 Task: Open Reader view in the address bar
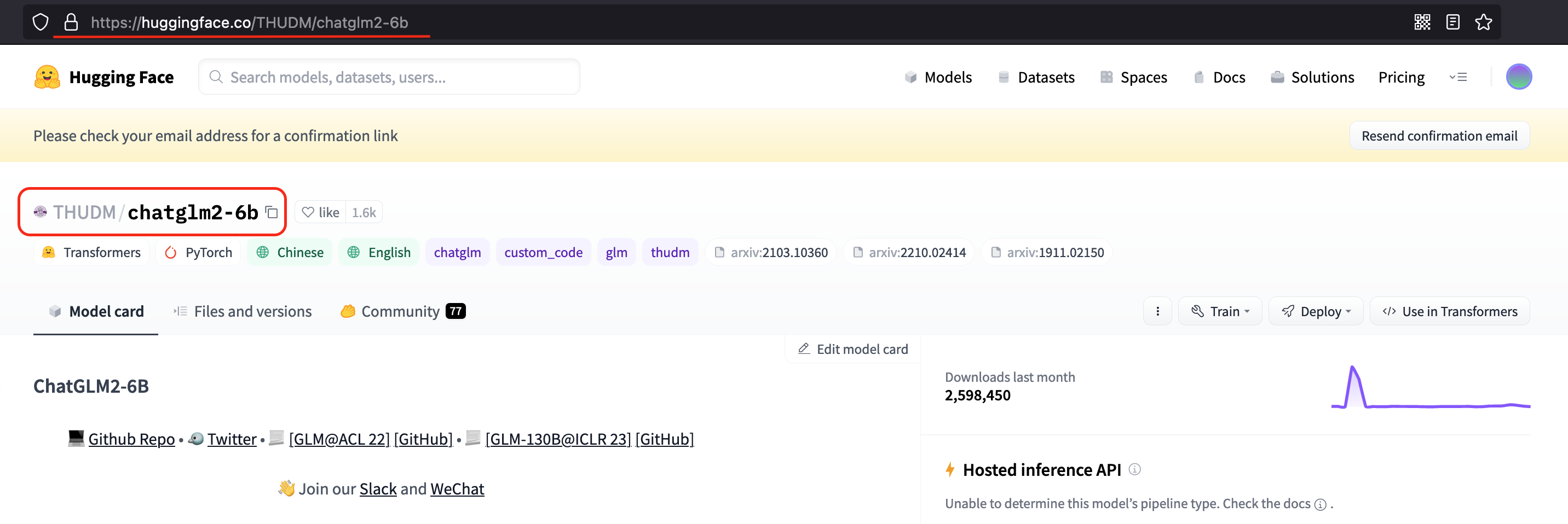click(1453, 22)
